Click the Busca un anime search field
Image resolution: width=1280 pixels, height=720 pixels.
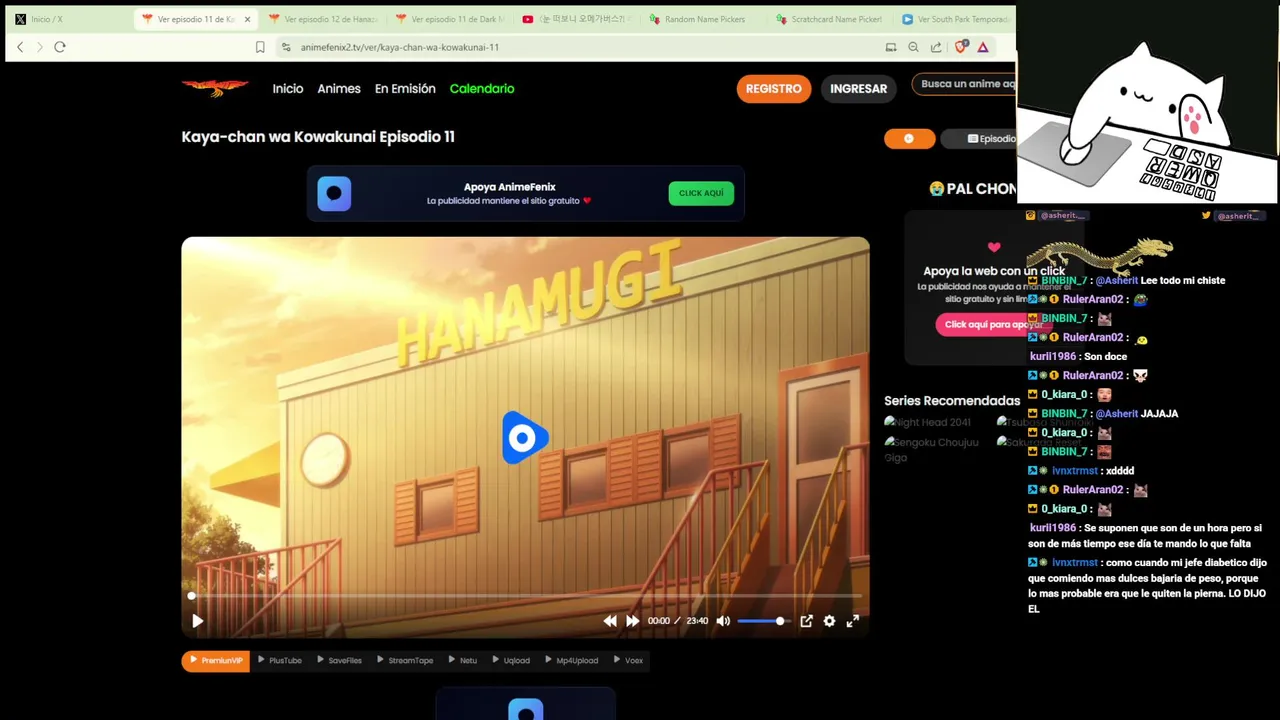[x=964, y=84]
